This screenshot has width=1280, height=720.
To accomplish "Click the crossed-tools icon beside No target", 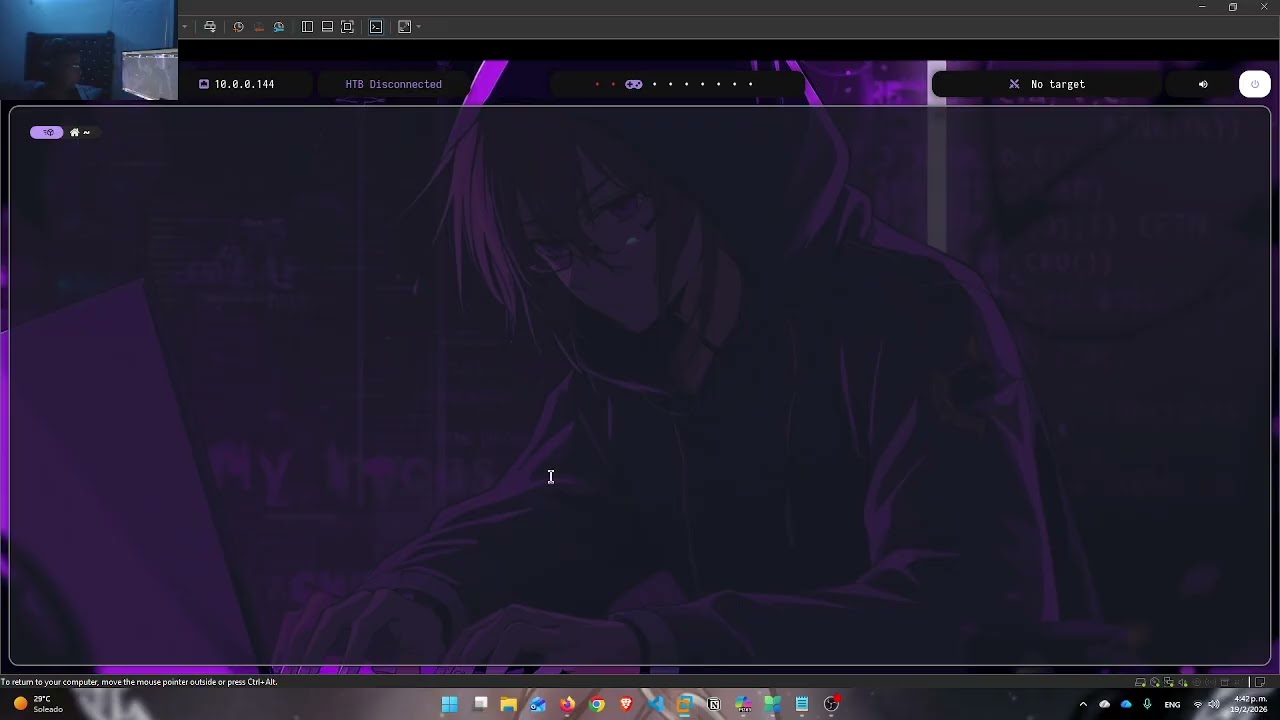I will coord(1014,84).
